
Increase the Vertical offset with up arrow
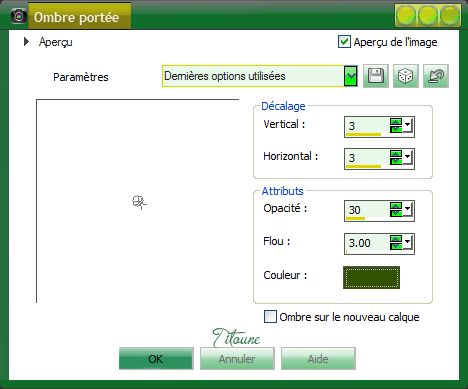click(396, 122)
